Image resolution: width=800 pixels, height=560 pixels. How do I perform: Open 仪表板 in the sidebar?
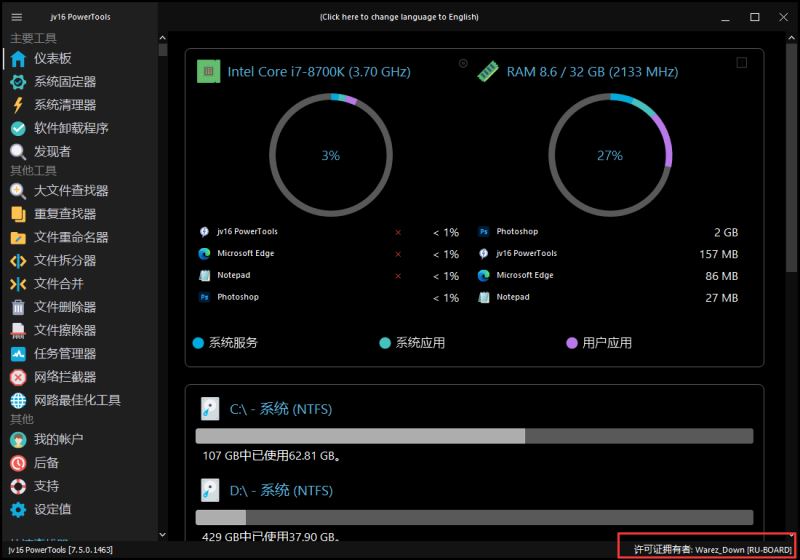[x=52, y=59]
